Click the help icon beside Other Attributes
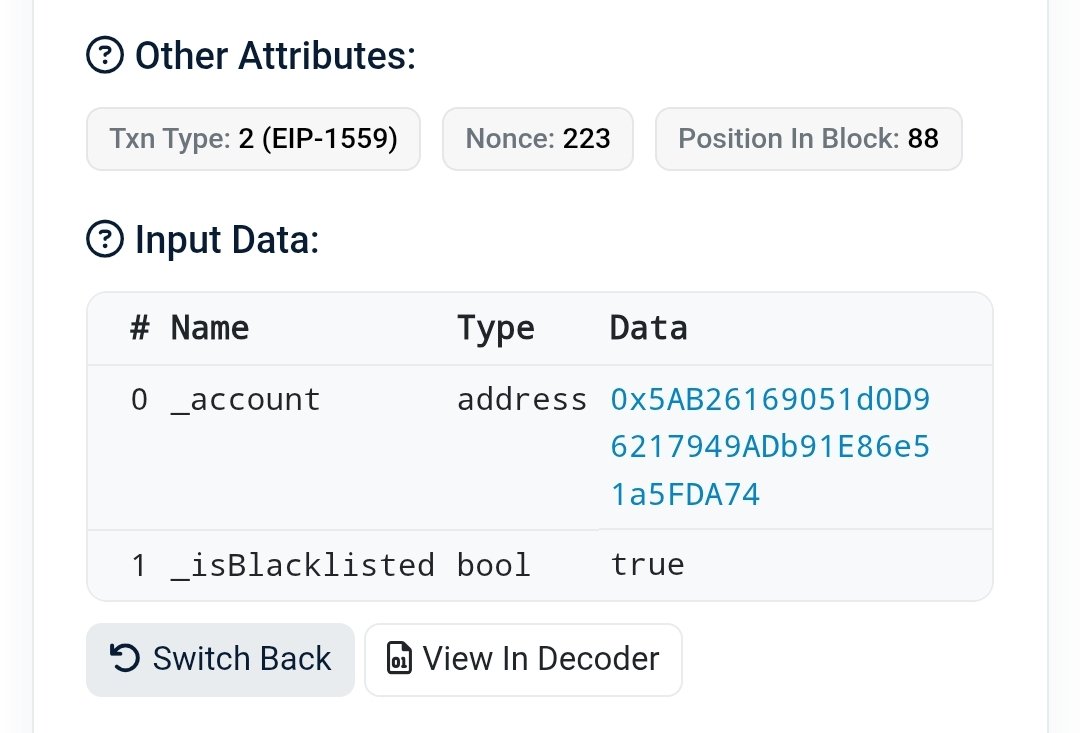 [x=105, y=55]
